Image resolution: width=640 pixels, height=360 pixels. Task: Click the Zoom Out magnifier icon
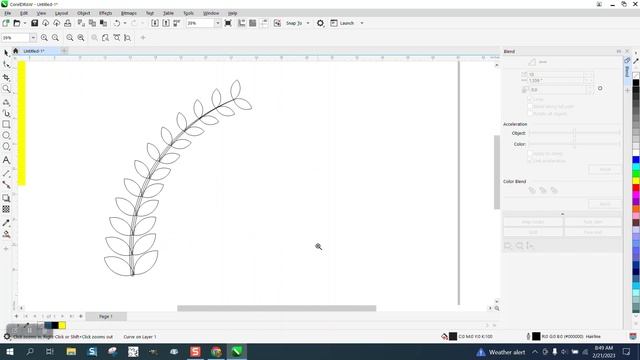coord(55,38)
